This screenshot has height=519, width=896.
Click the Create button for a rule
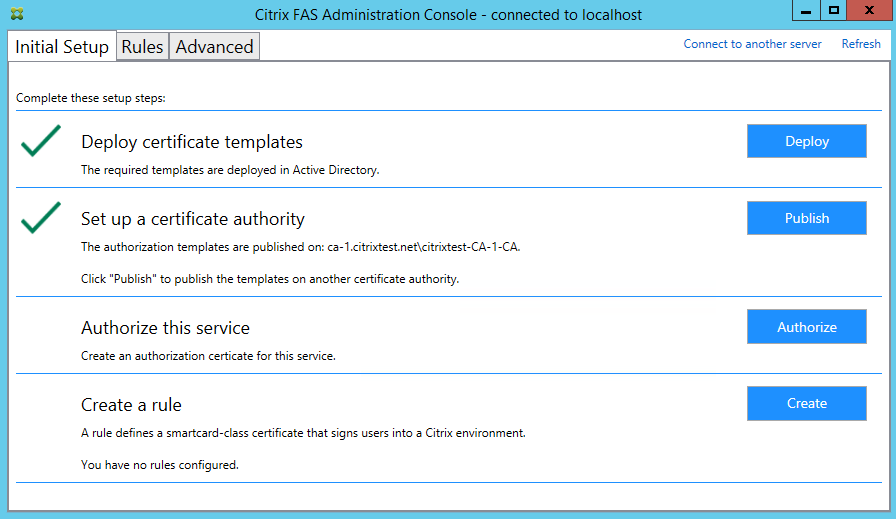(806, 404)
